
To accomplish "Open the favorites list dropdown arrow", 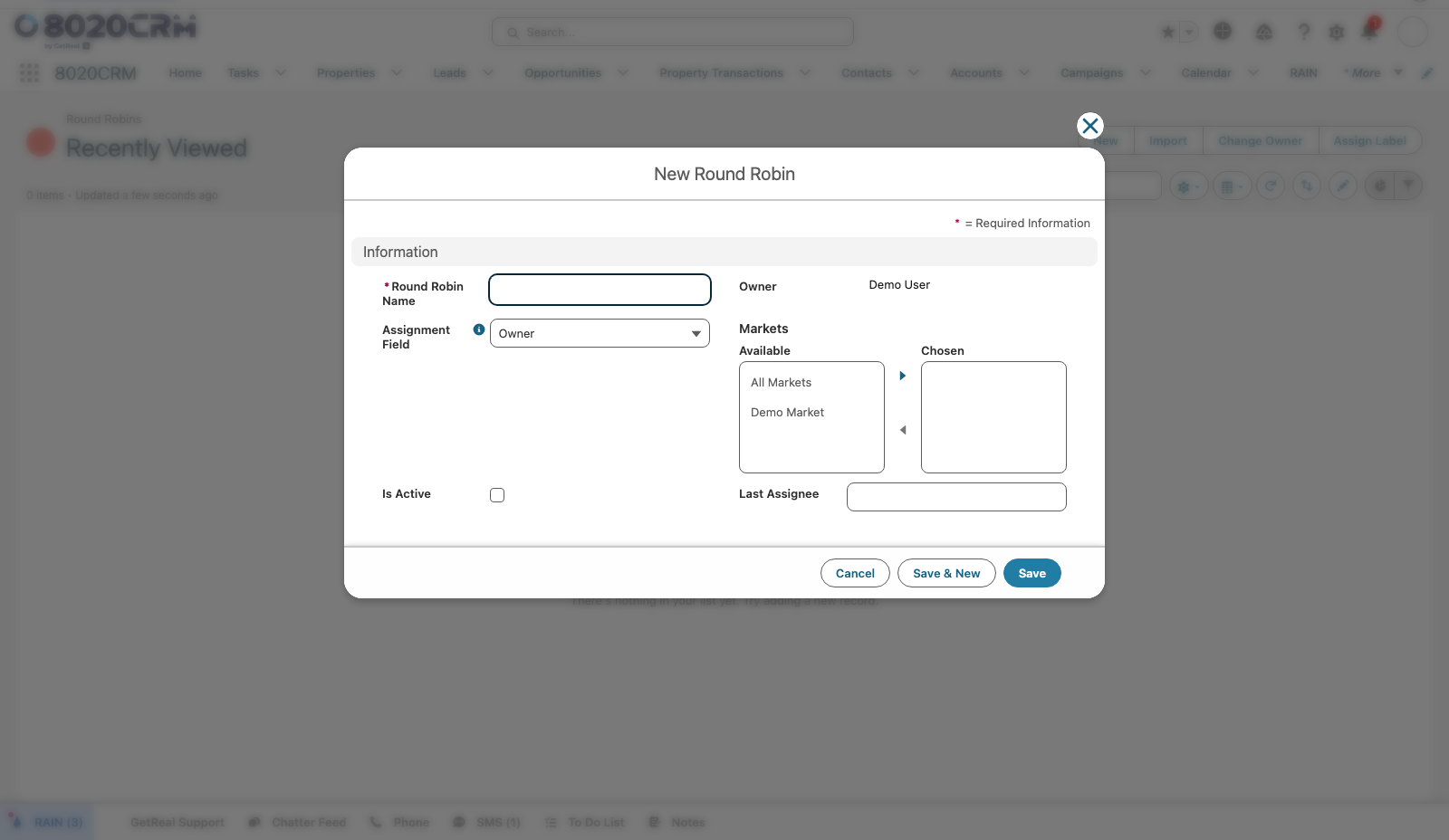I will [x=1189, y=33].
